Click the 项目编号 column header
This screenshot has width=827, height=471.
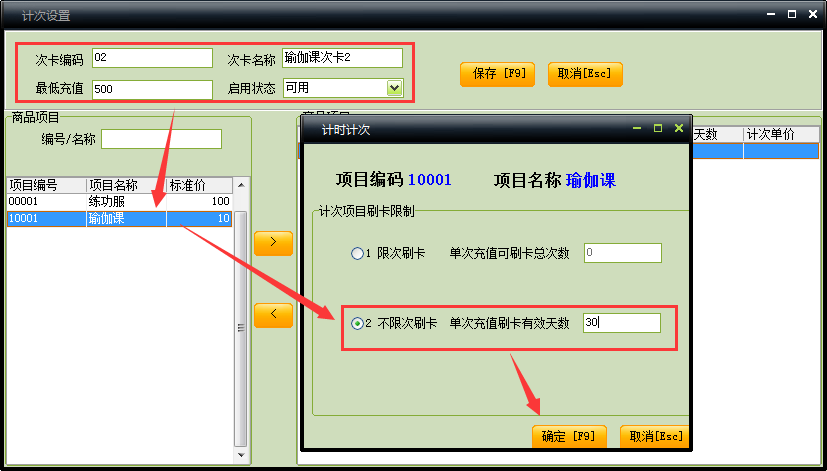click(46, 186)
